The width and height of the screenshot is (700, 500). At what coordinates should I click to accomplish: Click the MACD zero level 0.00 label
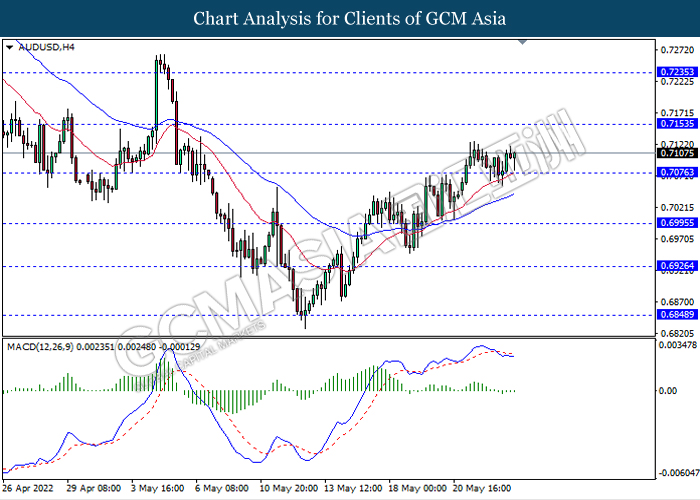pyautogui.click(x=668, y=391)
